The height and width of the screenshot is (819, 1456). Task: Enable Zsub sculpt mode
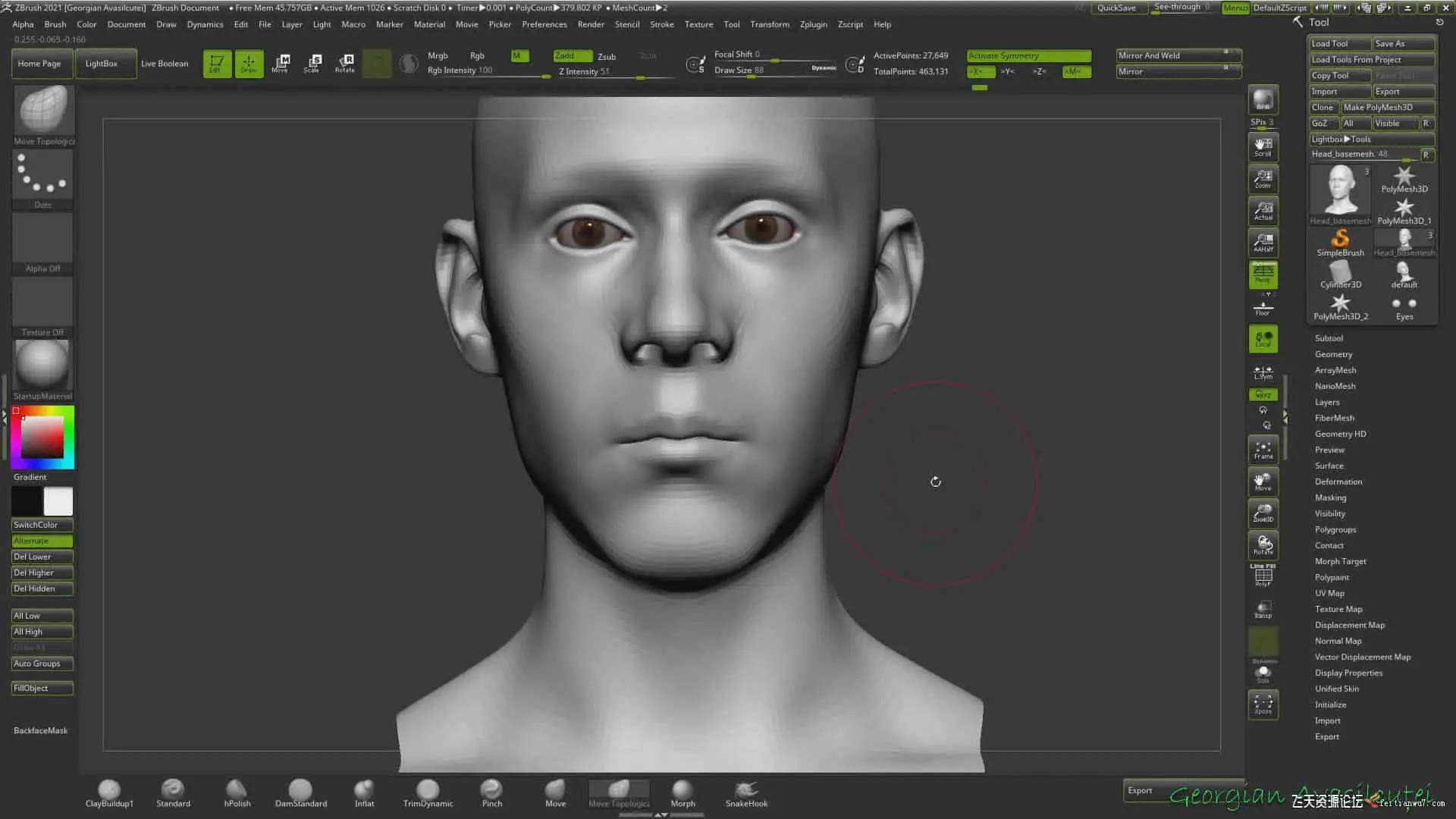(607, 56)
